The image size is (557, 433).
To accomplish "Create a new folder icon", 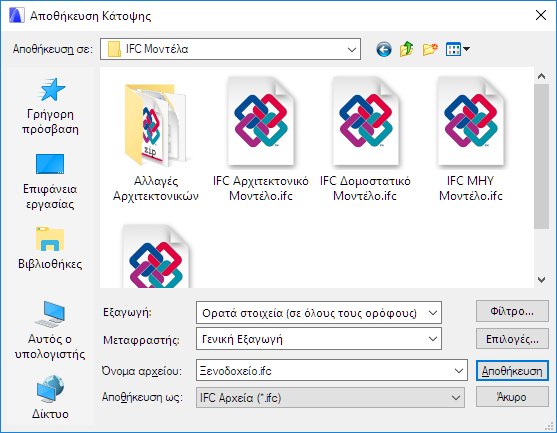I will click(430, 49).
